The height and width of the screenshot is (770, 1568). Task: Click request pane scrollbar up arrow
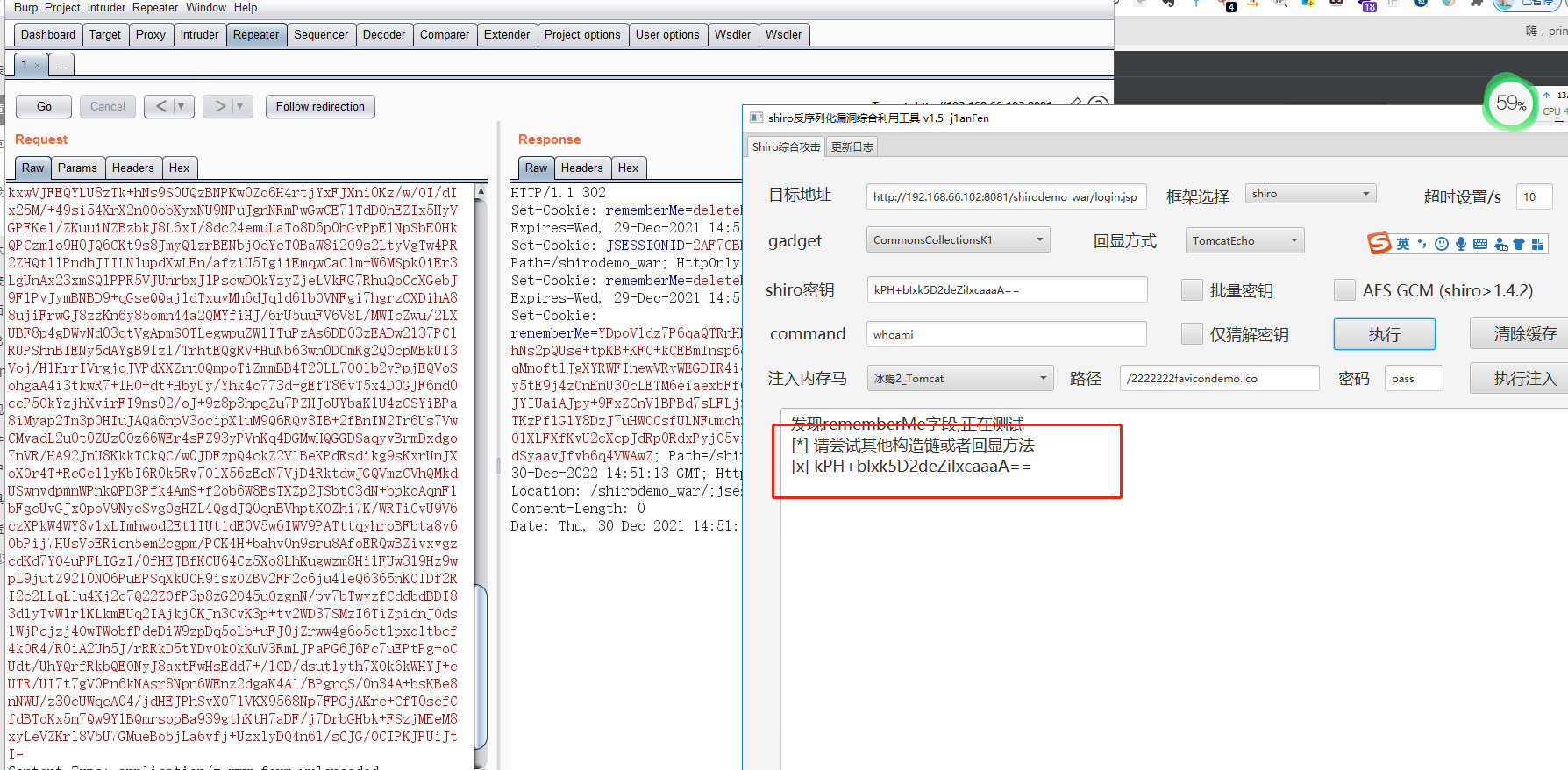(481, 190)
